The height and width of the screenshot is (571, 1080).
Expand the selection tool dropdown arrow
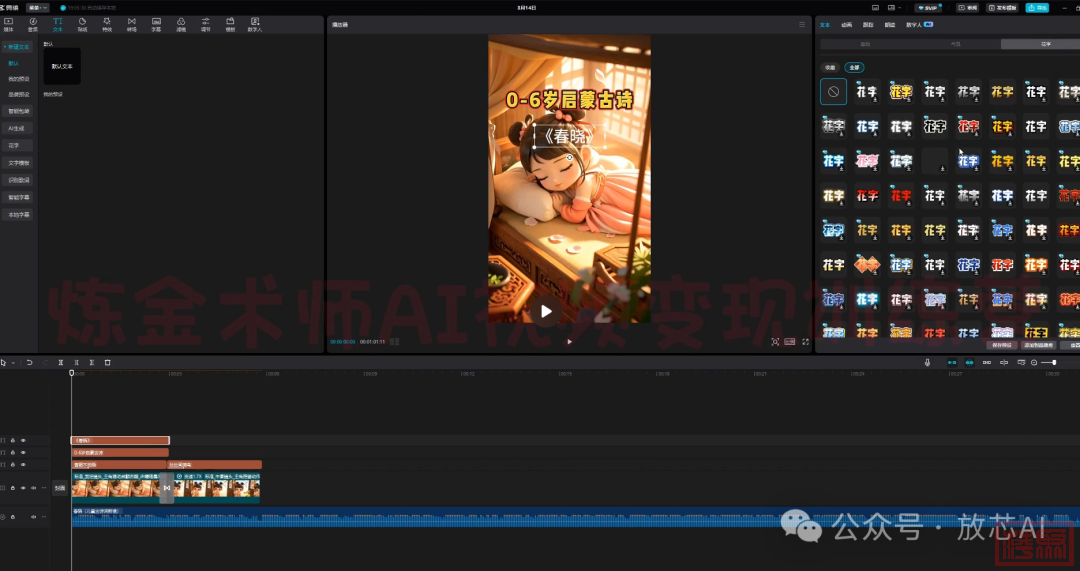pyautogui.click(x=14, y=362)
